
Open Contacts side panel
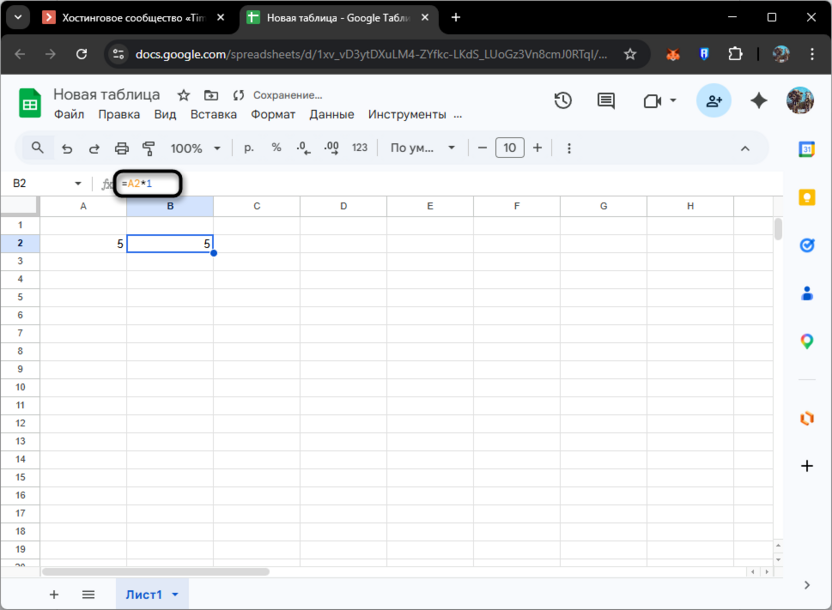pyautogui.click(x=807, y=293)
